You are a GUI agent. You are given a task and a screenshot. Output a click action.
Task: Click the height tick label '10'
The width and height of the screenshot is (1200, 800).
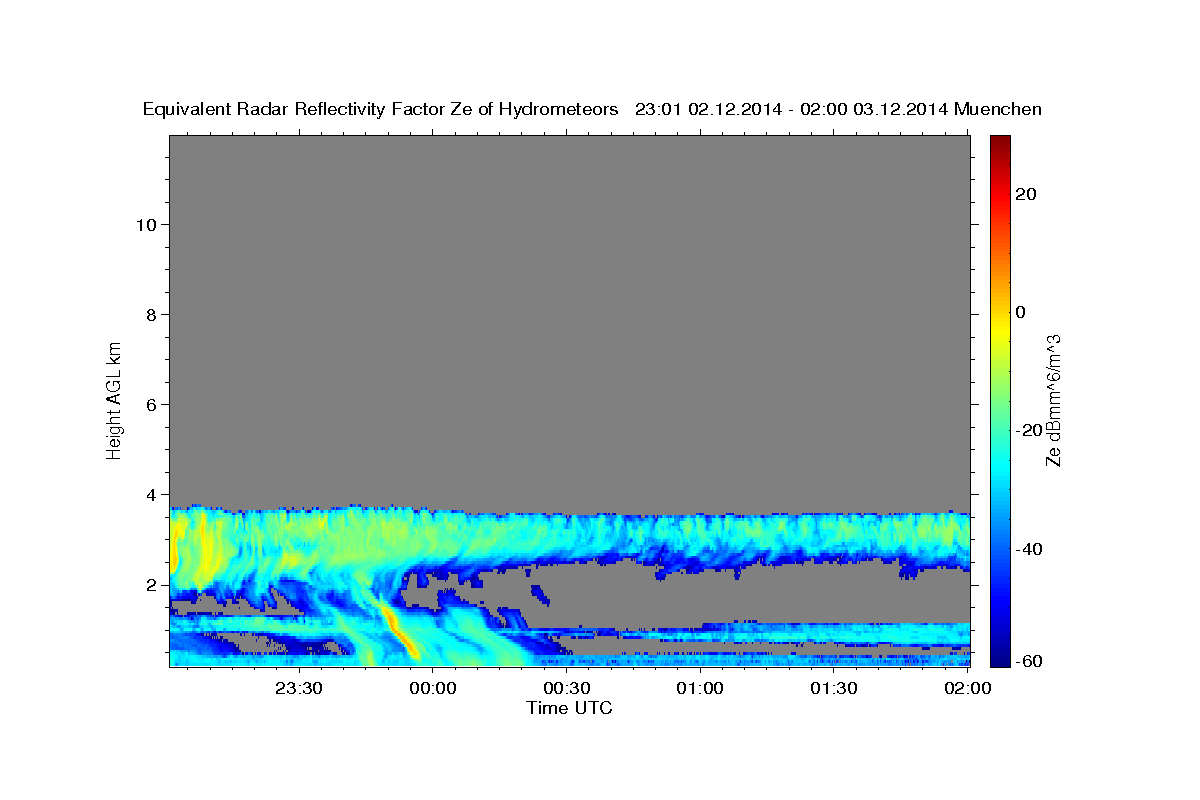coord(145,224)
